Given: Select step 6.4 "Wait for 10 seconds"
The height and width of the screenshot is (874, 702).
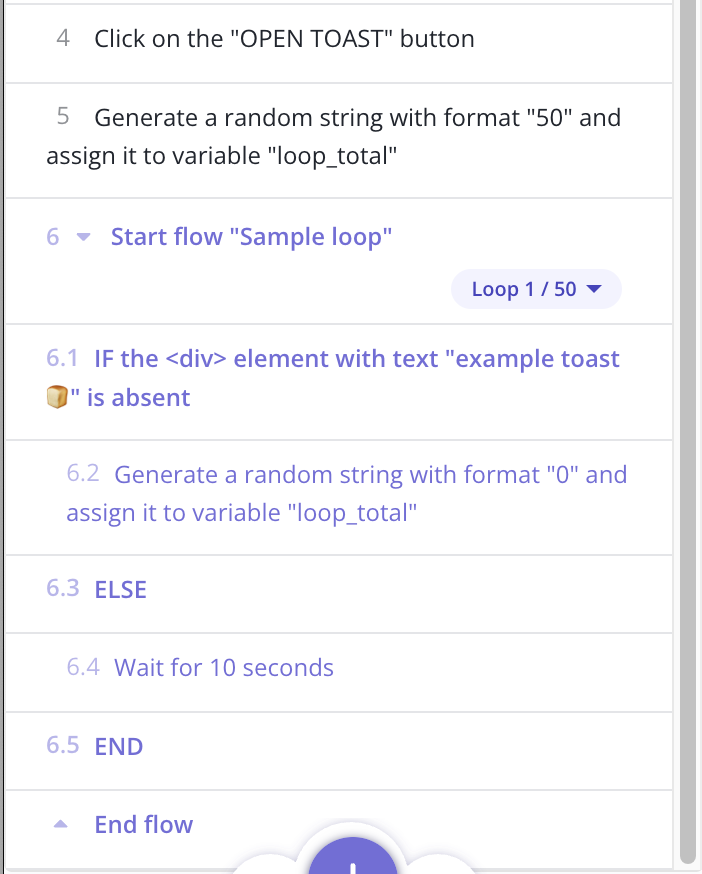Looking at the screenshot, I should (223, 667).
